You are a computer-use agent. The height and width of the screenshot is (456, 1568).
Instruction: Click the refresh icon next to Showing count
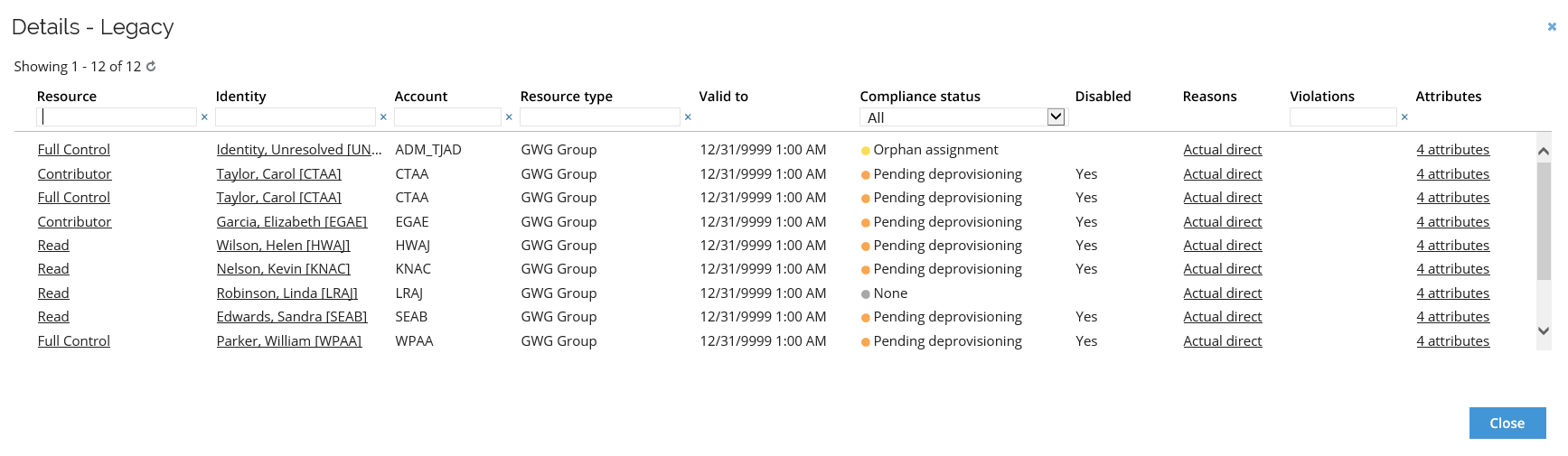(151, 67)
